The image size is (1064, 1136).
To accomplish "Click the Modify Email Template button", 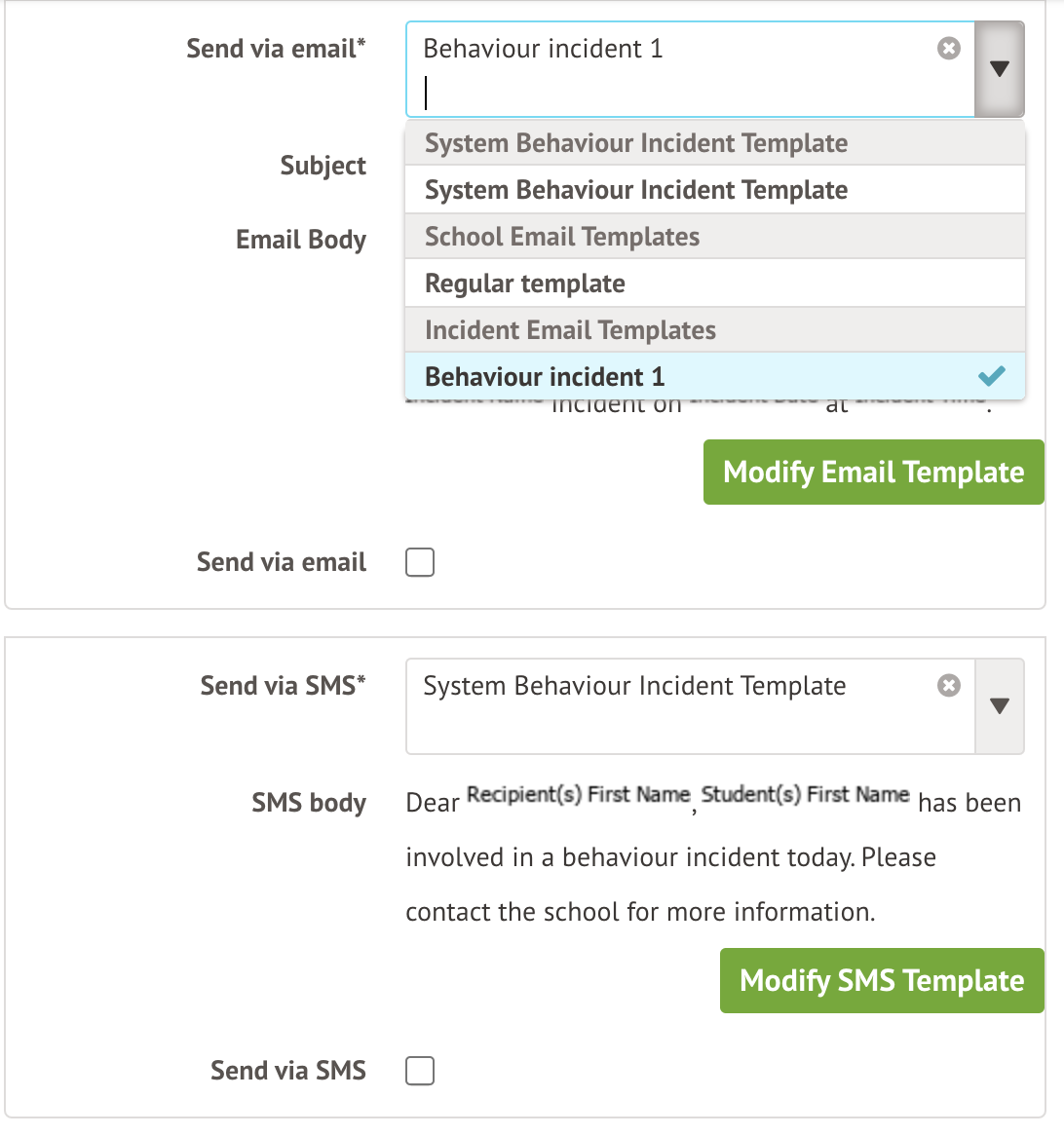I will click(x=873, y=473).
